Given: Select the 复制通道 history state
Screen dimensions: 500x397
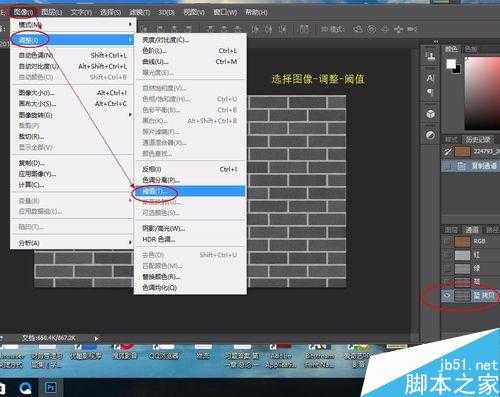Looking at the screenshot, I should pos(470,166).
